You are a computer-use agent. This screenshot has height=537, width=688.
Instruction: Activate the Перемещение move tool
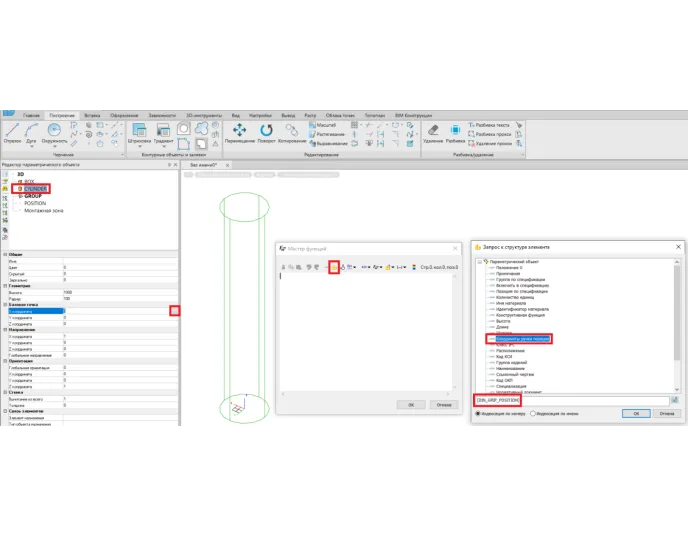pos(240,133)
